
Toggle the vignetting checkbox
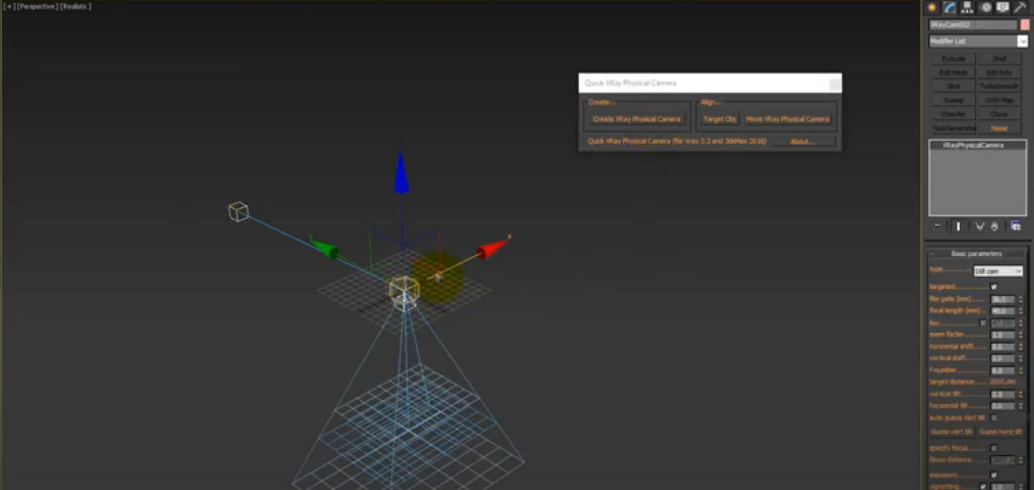(x=983, y=487)
